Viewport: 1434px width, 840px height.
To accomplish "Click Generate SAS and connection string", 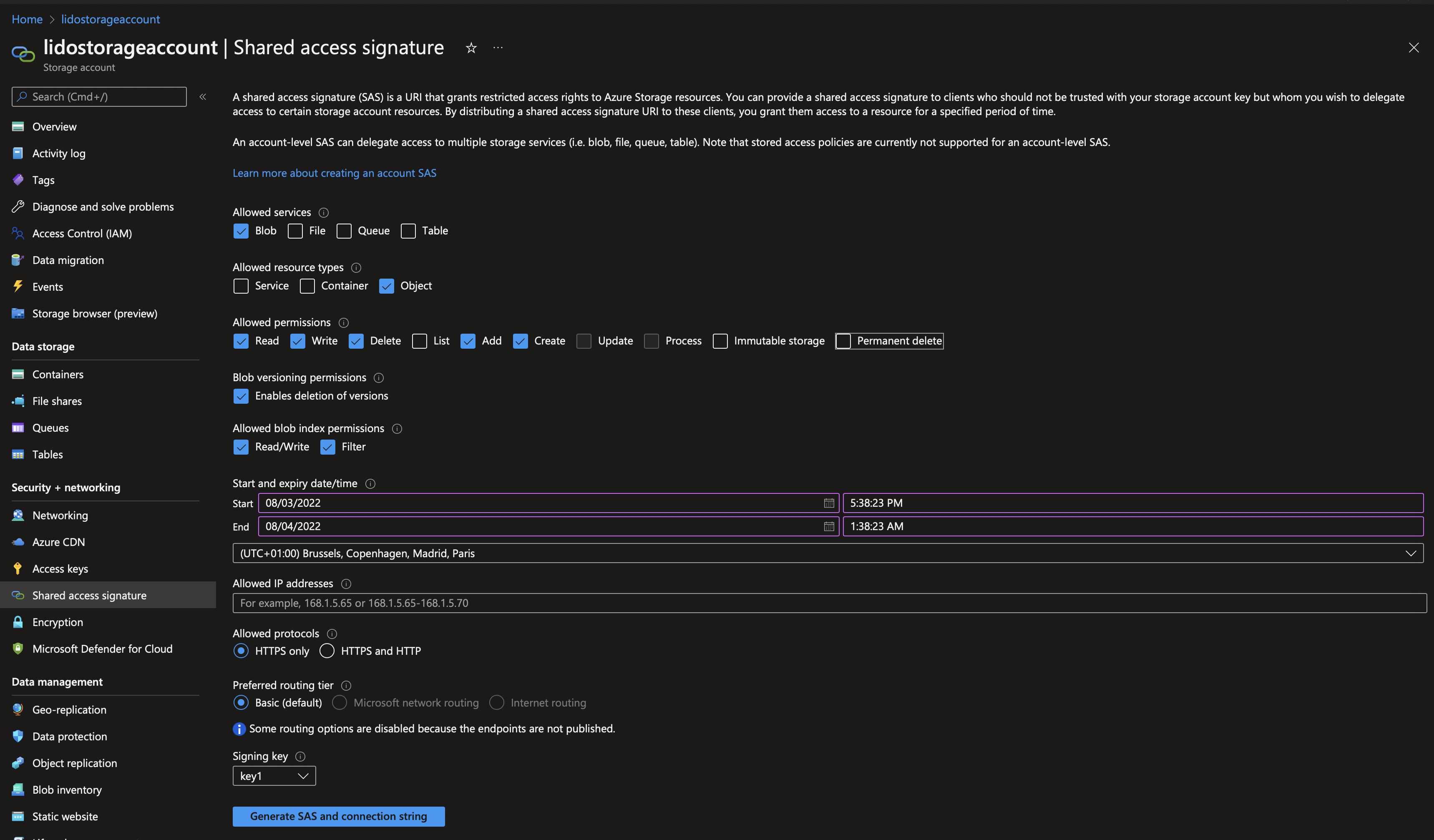I will point(339,817).
